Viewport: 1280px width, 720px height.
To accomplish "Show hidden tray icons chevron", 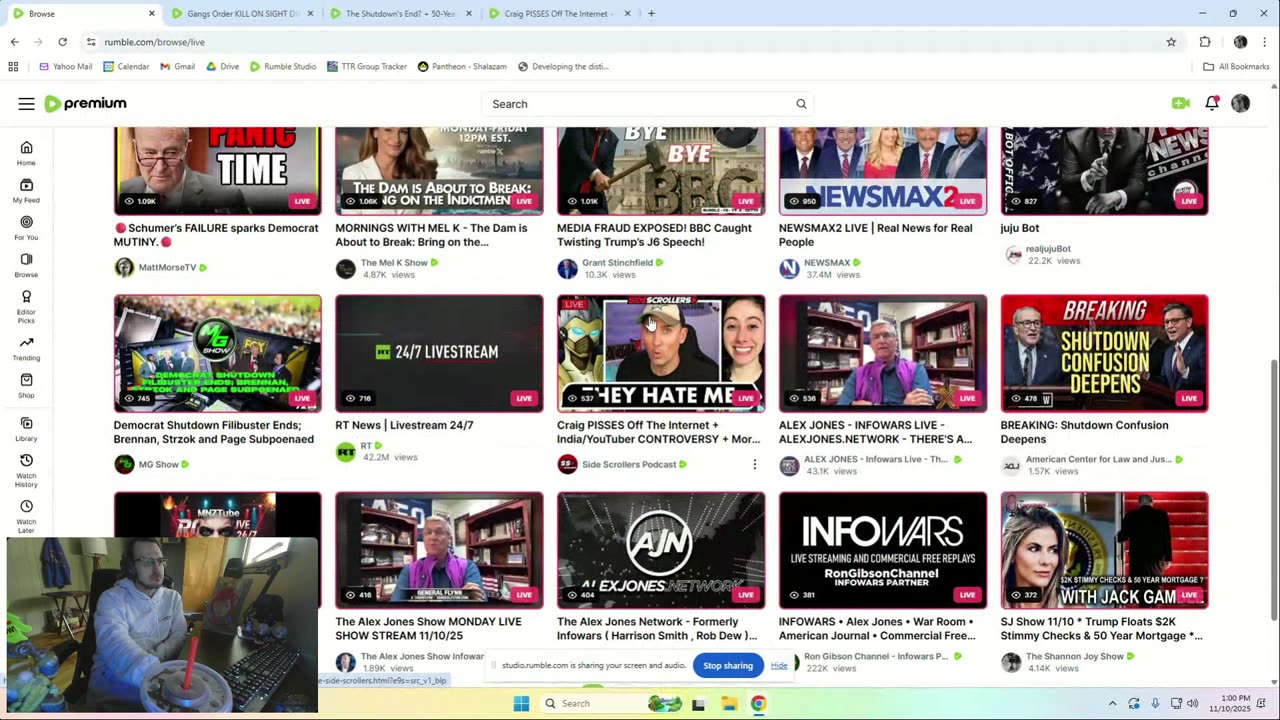I will [x=1112, y=703].
